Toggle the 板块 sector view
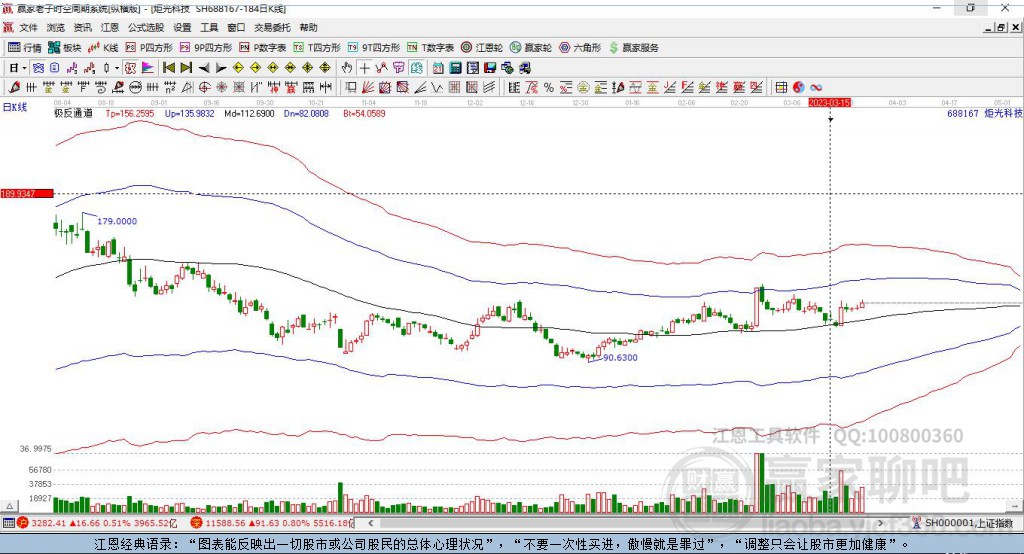1024x554 pixels. tap(65, 47)
